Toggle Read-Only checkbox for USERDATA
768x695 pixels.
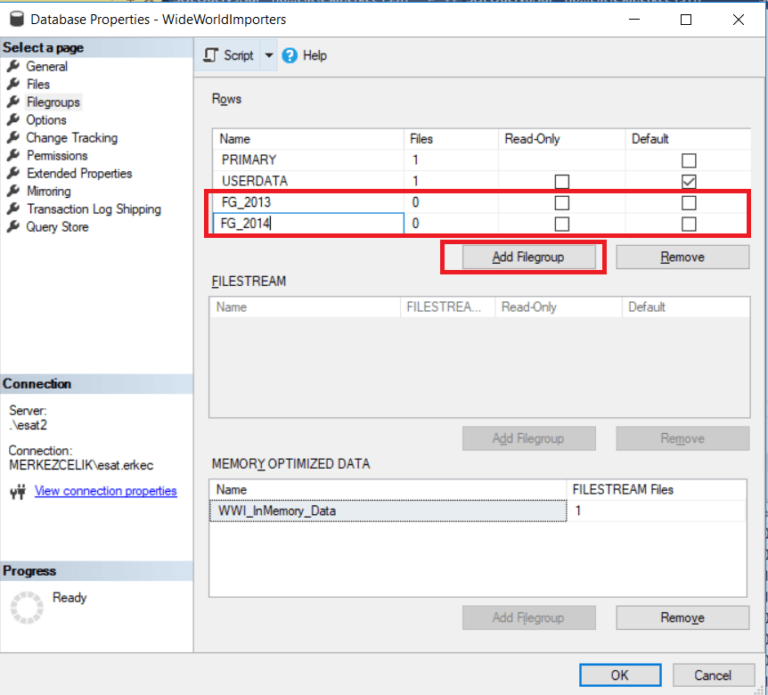click(562, 182)
